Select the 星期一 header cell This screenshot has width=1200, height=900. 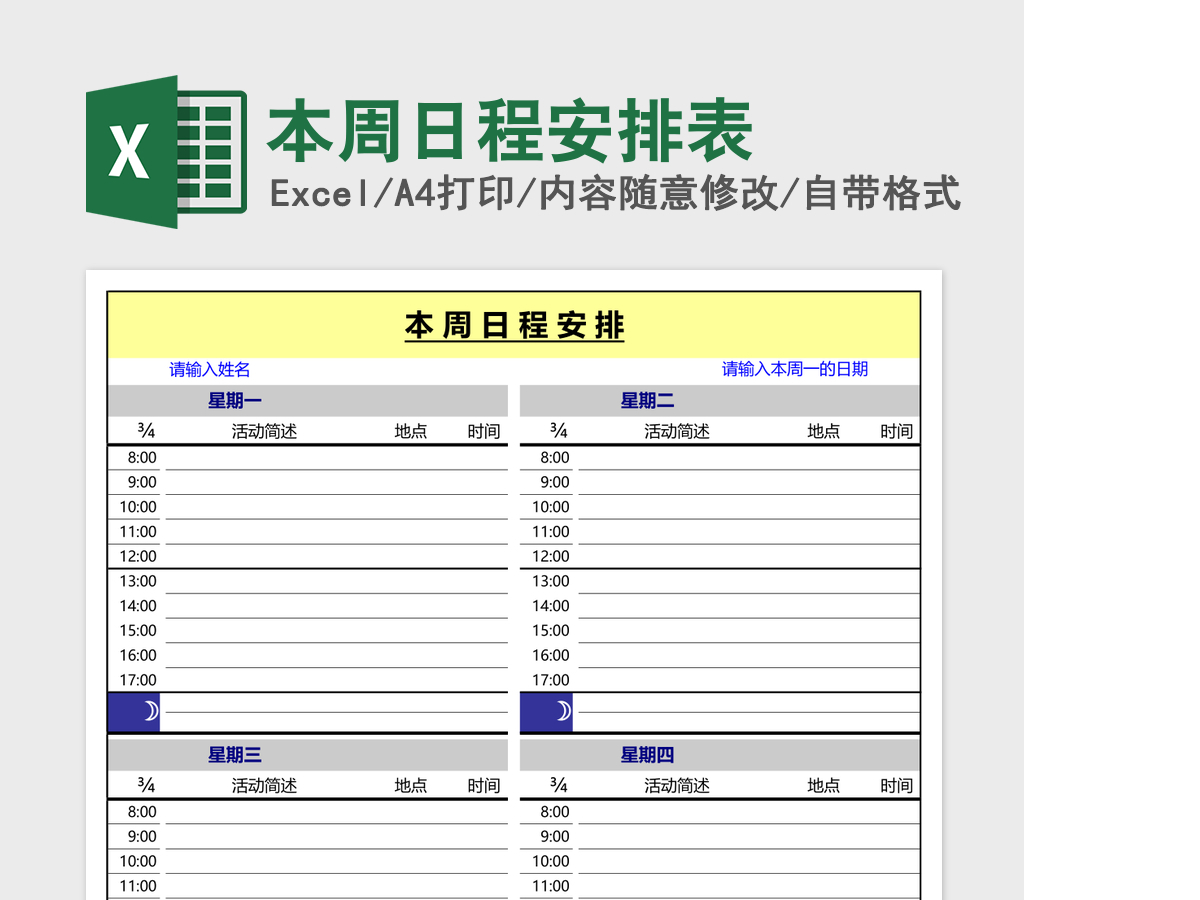(x=308, y=401)
